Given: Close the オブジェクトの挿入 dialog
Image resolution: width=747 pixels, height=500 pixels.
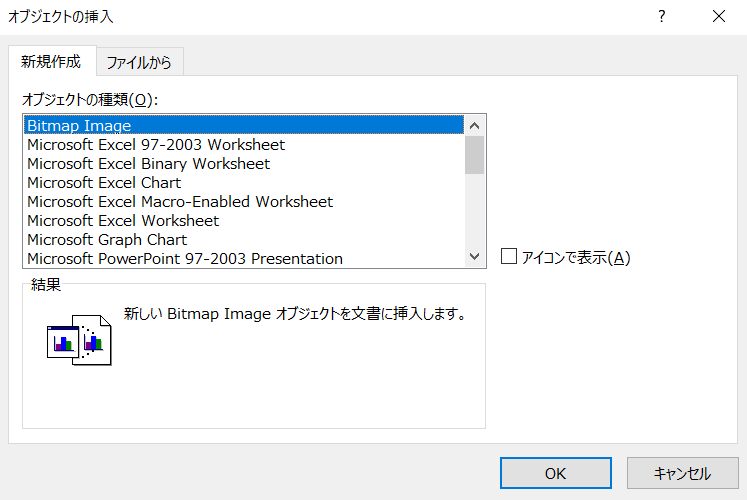Looking at the screenshot, I should [x=719, y=17].
